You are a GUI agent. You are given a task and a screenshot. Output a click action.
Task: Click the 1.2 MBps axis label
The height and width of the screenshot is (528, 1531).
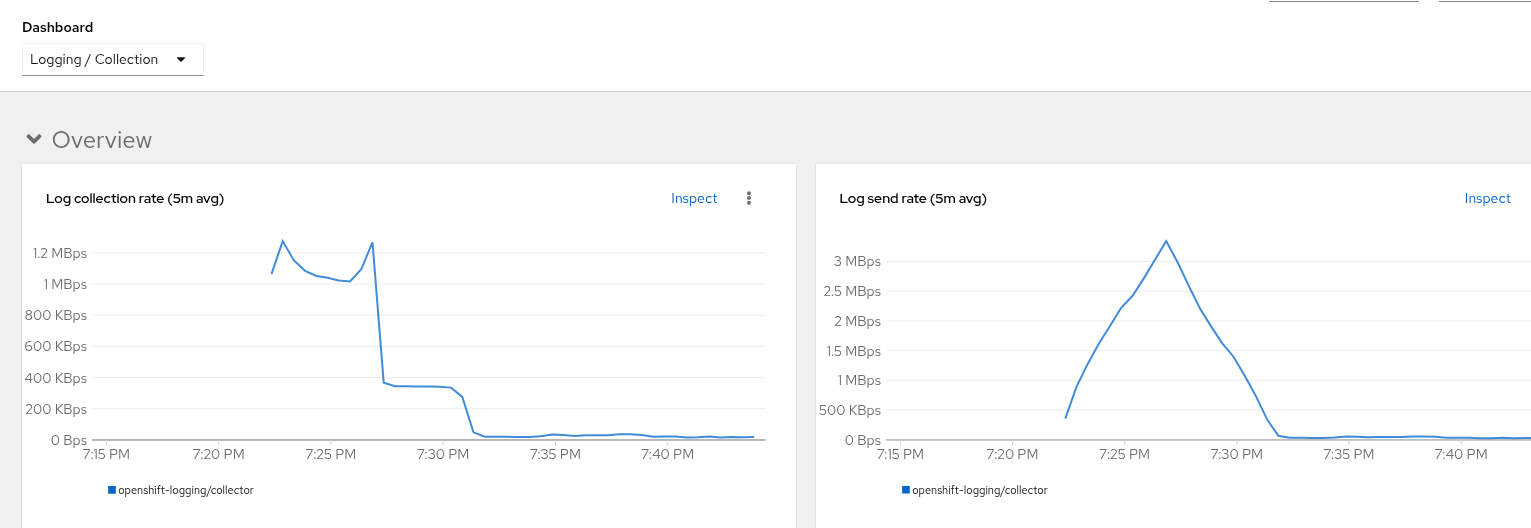pyautogui.click(x=60, y=253)
